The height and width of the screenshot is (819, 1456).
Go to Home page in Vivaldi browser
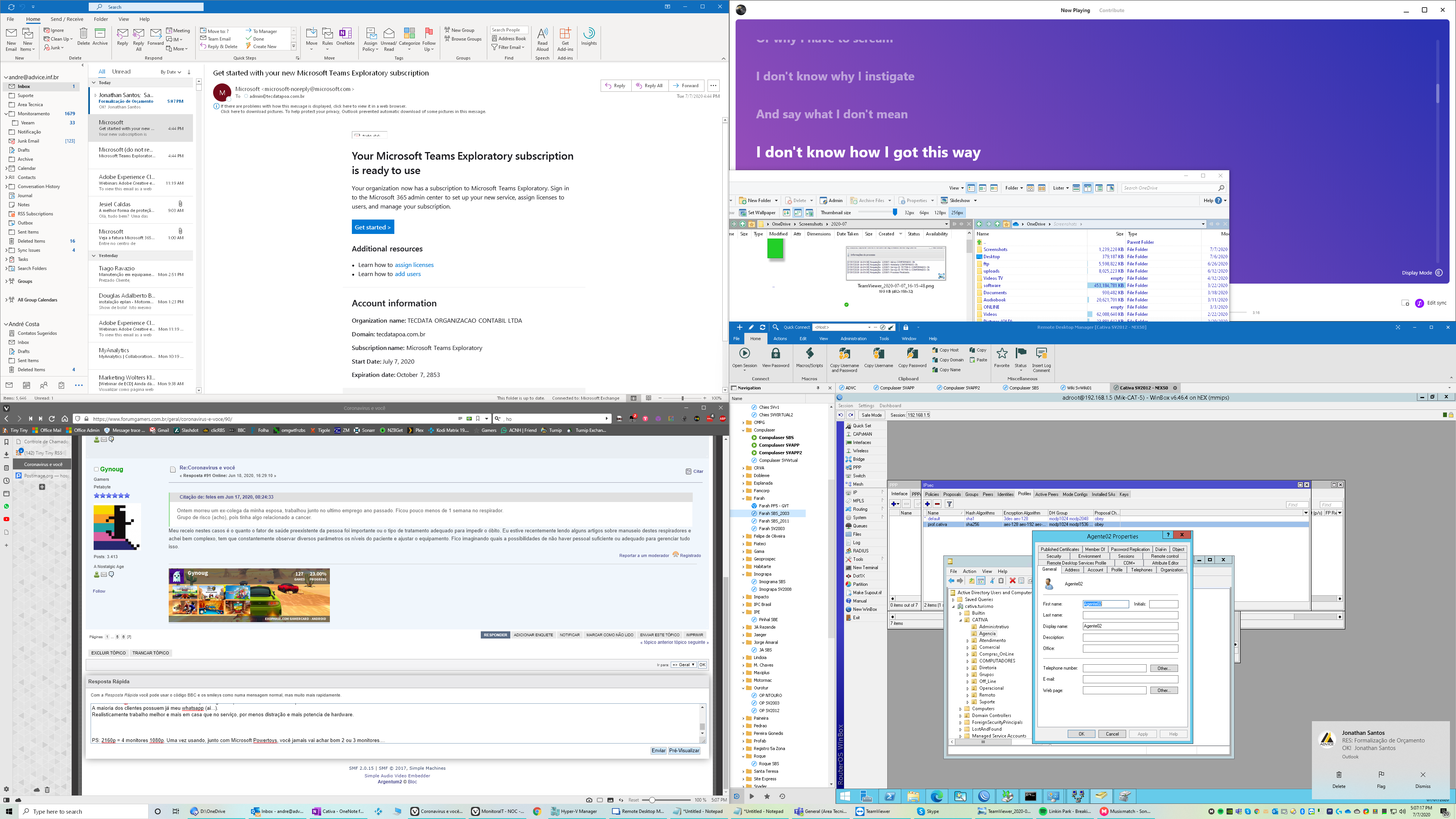[64, 419]
